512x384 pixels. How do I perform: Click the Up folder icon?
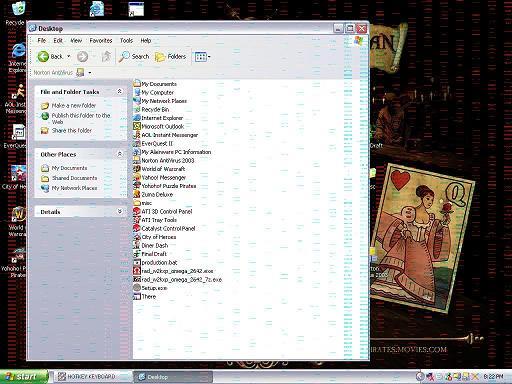(x=106, y=56)
